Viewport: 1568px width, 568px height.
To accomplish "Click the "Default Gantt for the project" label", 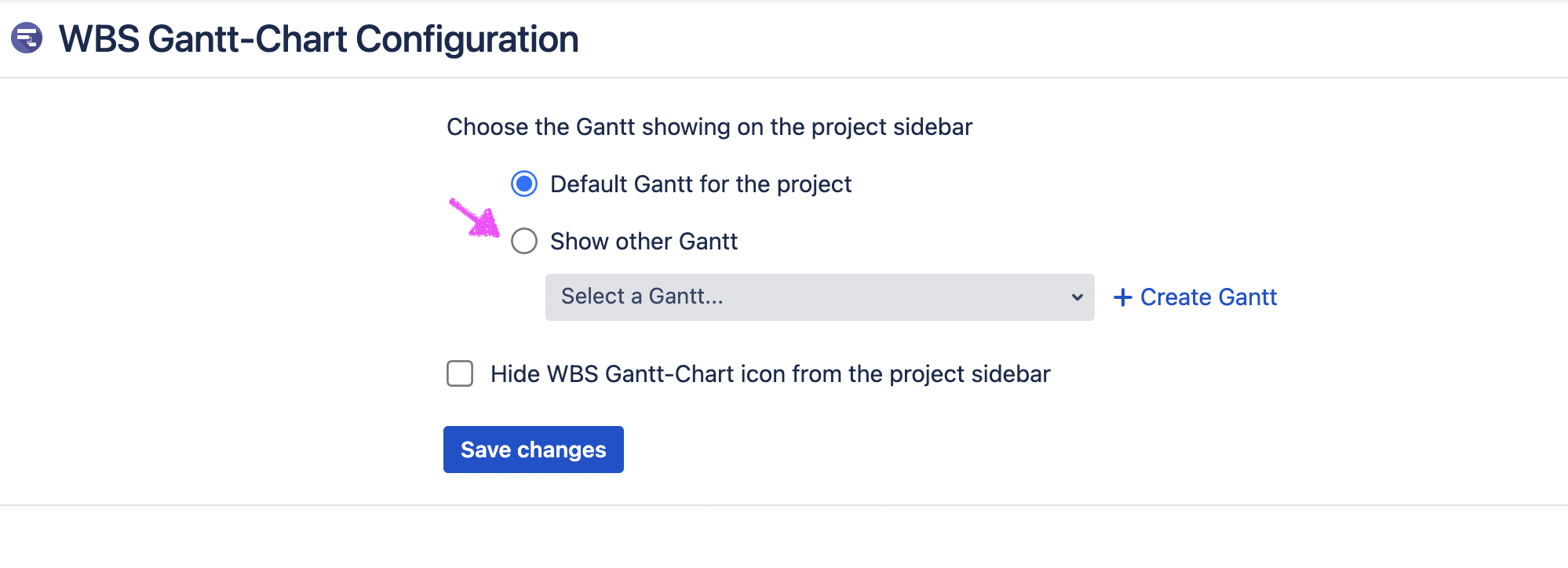I will [700, 184].
